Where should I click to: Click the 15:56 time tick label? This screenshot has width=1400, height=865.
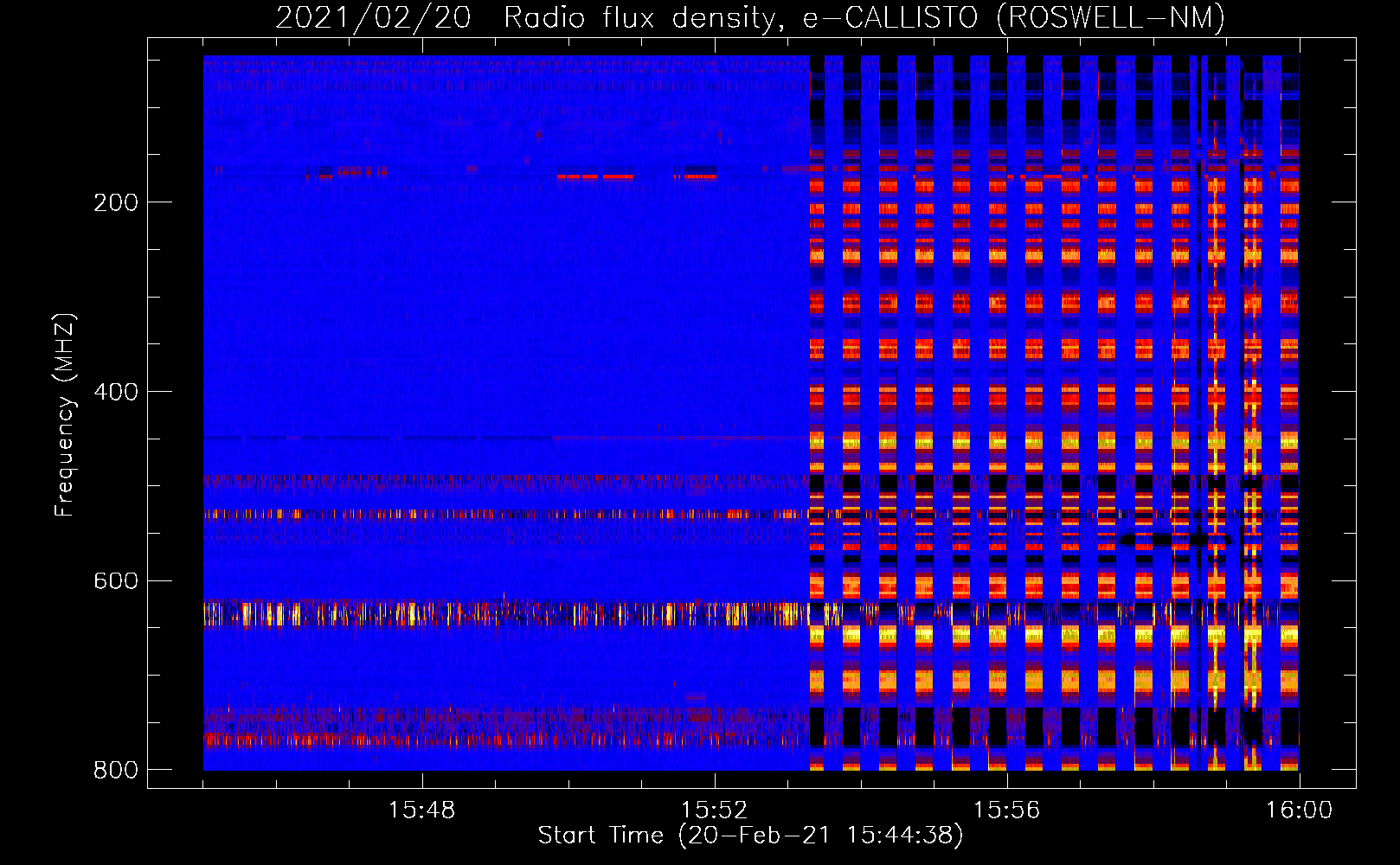tap(1006, 811)
